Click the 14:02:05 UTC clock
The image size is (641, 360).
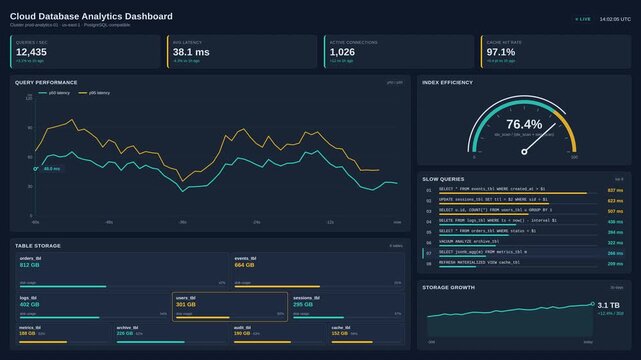[615, 19]
